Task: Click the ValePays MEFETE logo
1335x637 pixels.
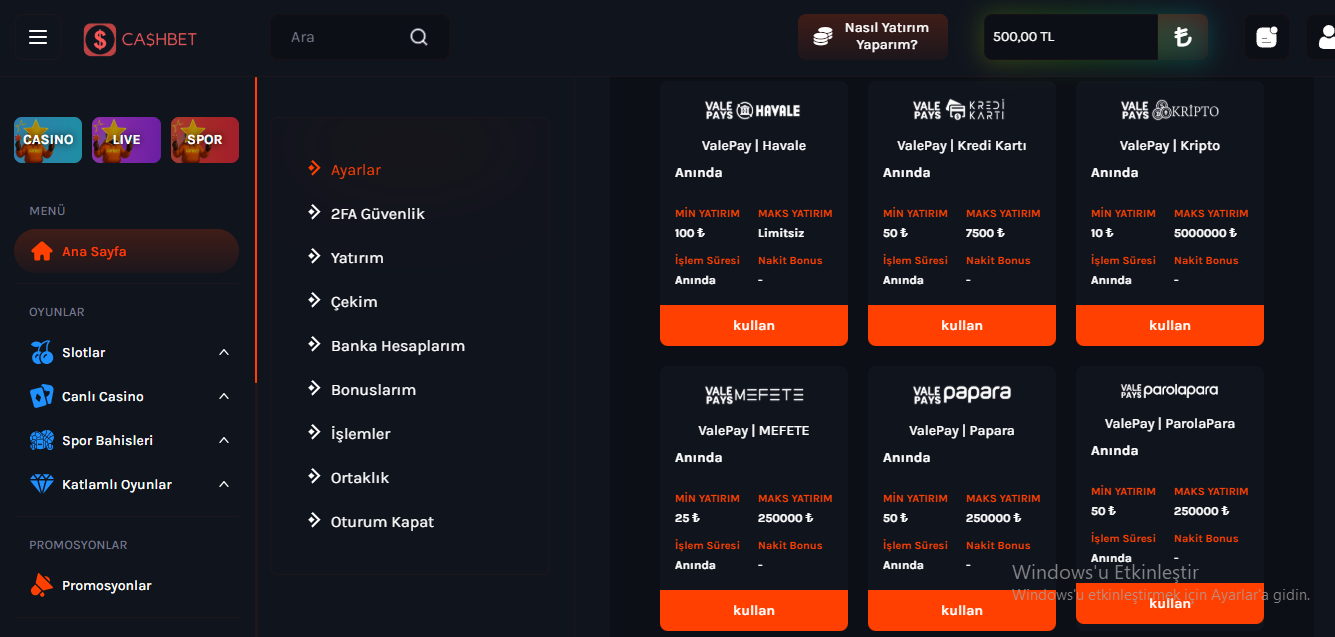Action: (x=753, y=395)
